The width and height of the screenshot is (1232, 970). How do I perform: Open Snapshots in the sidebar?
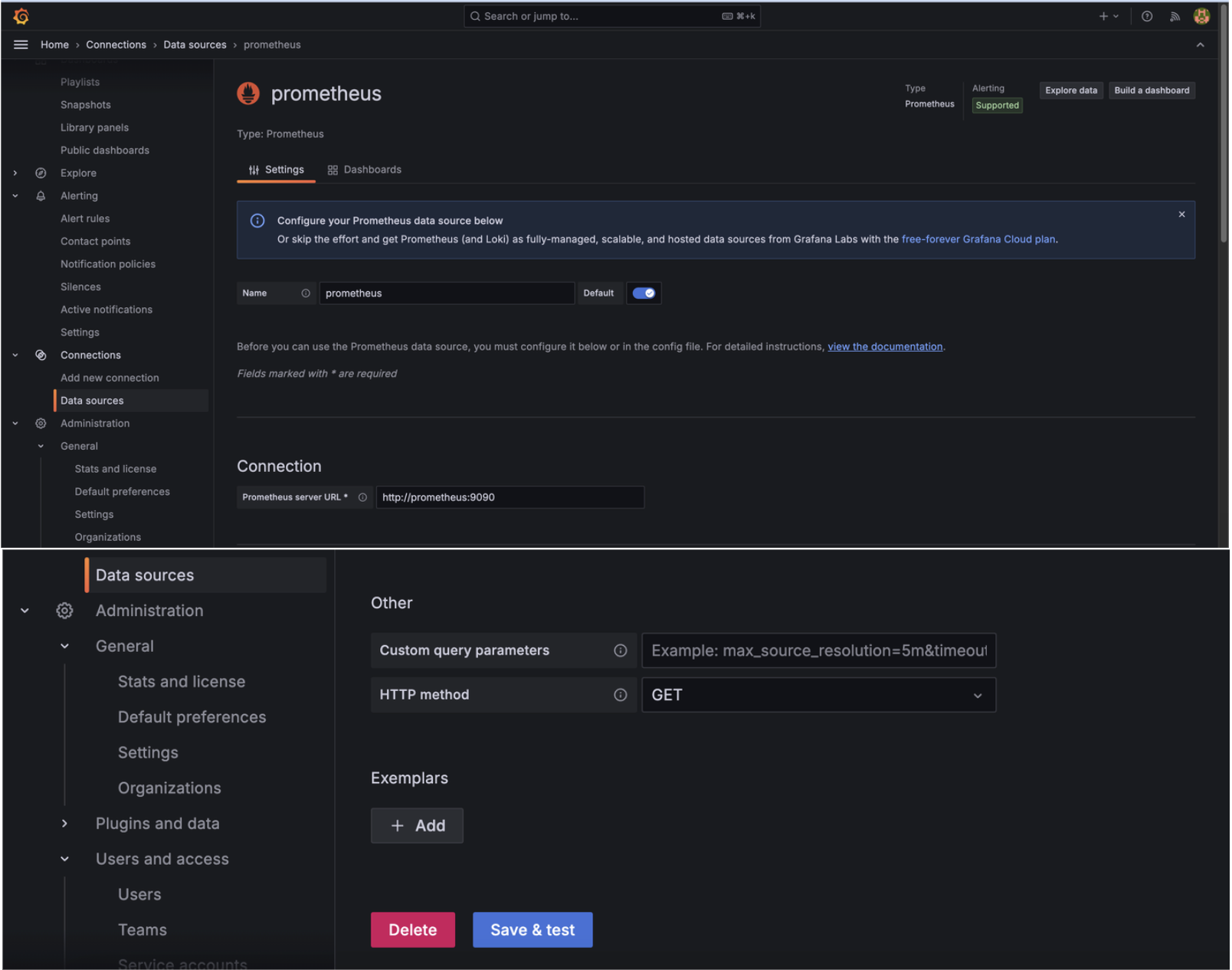[86, 105]
